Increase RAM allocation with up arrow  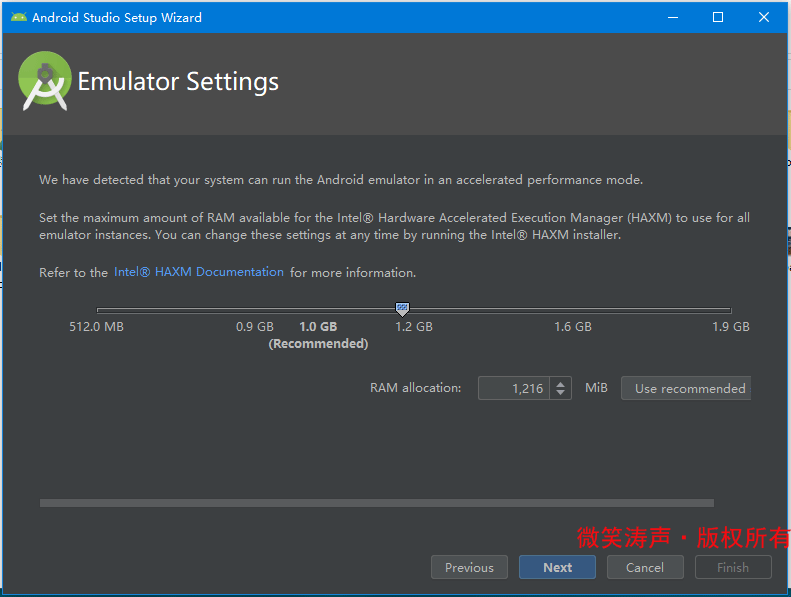[560, 384]
